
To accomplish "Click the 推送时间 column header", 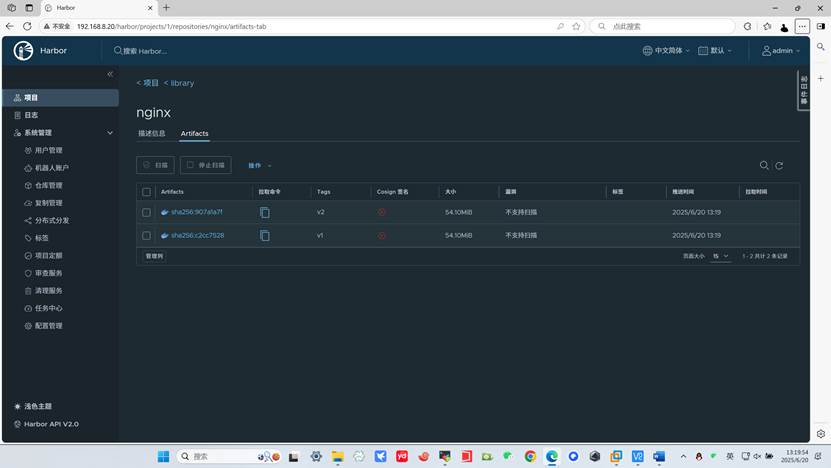I will [x=683, y=192].
